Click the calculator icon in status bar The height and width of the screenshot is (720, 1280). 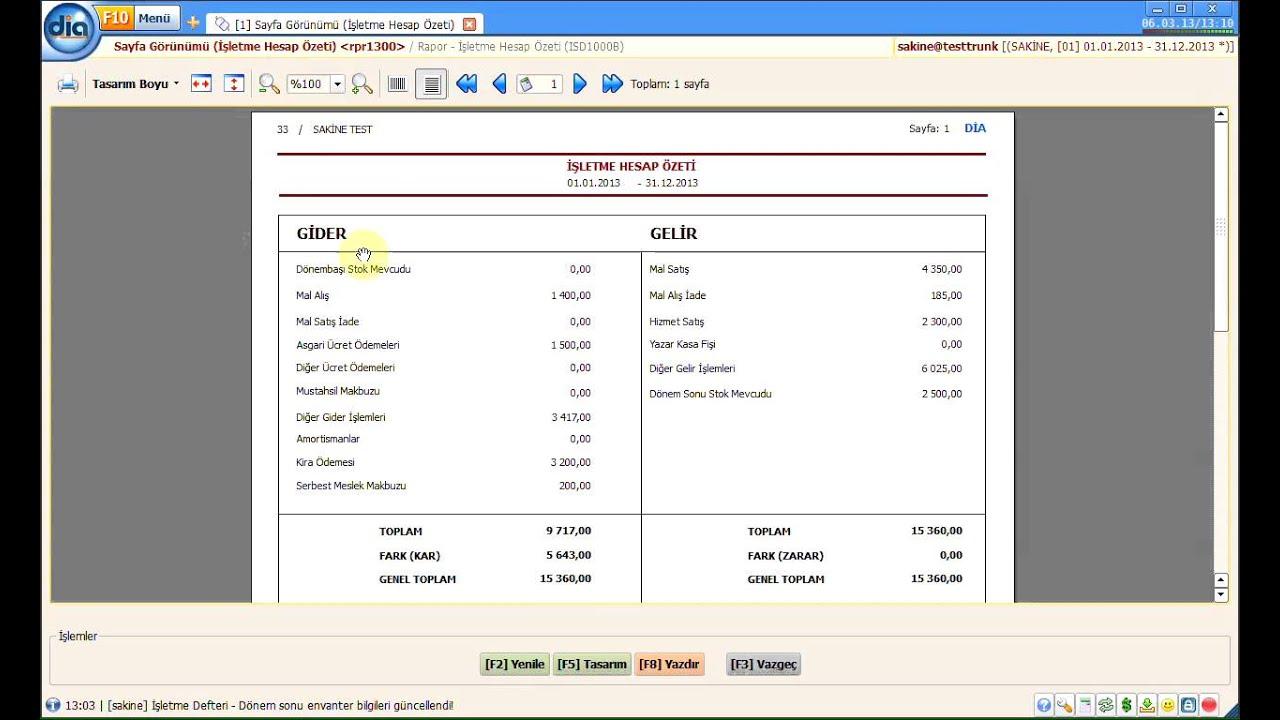[x=1085, y=705]
